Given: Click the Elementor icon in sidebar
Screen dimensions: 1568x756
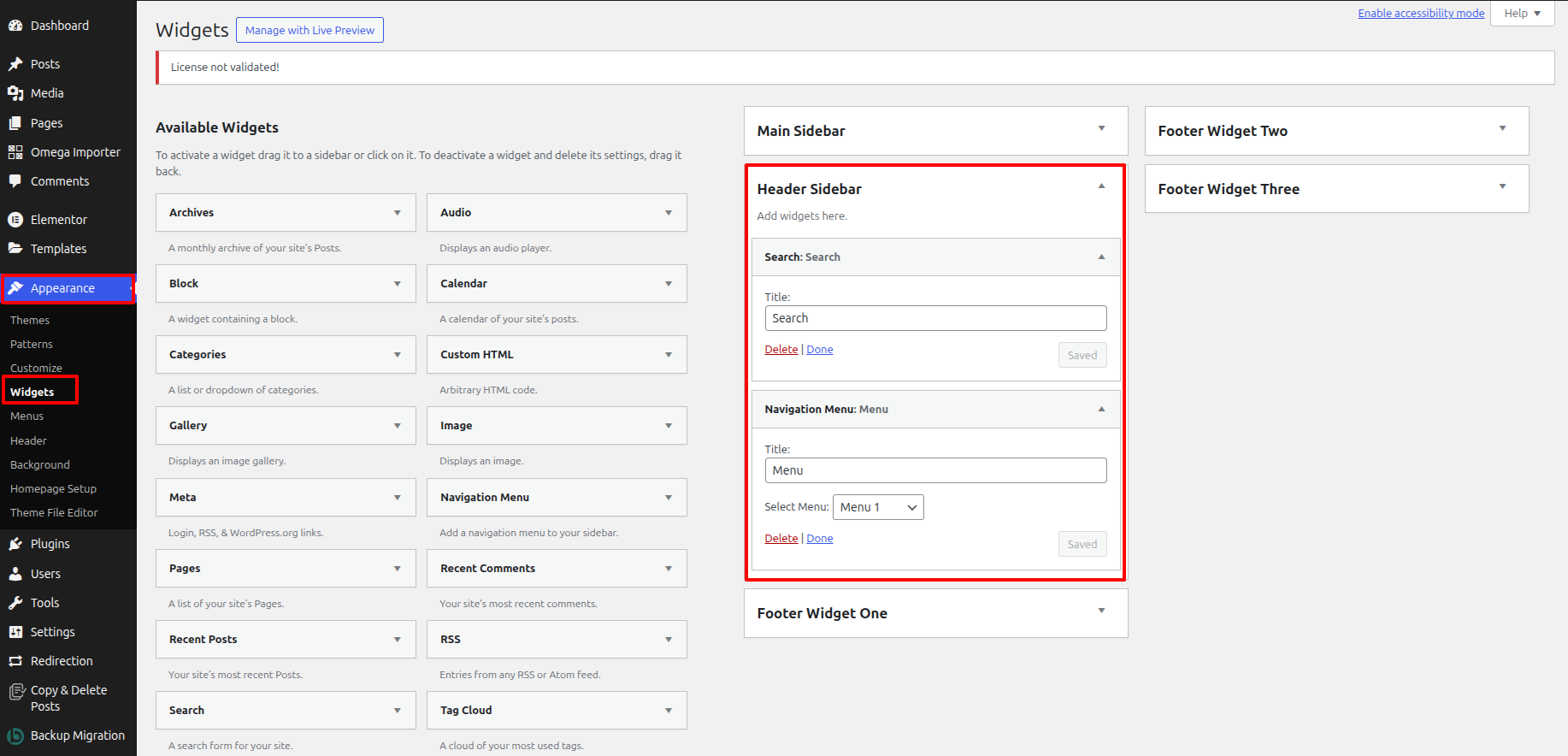Looking at the screenshot, I should tap(15, 220).
